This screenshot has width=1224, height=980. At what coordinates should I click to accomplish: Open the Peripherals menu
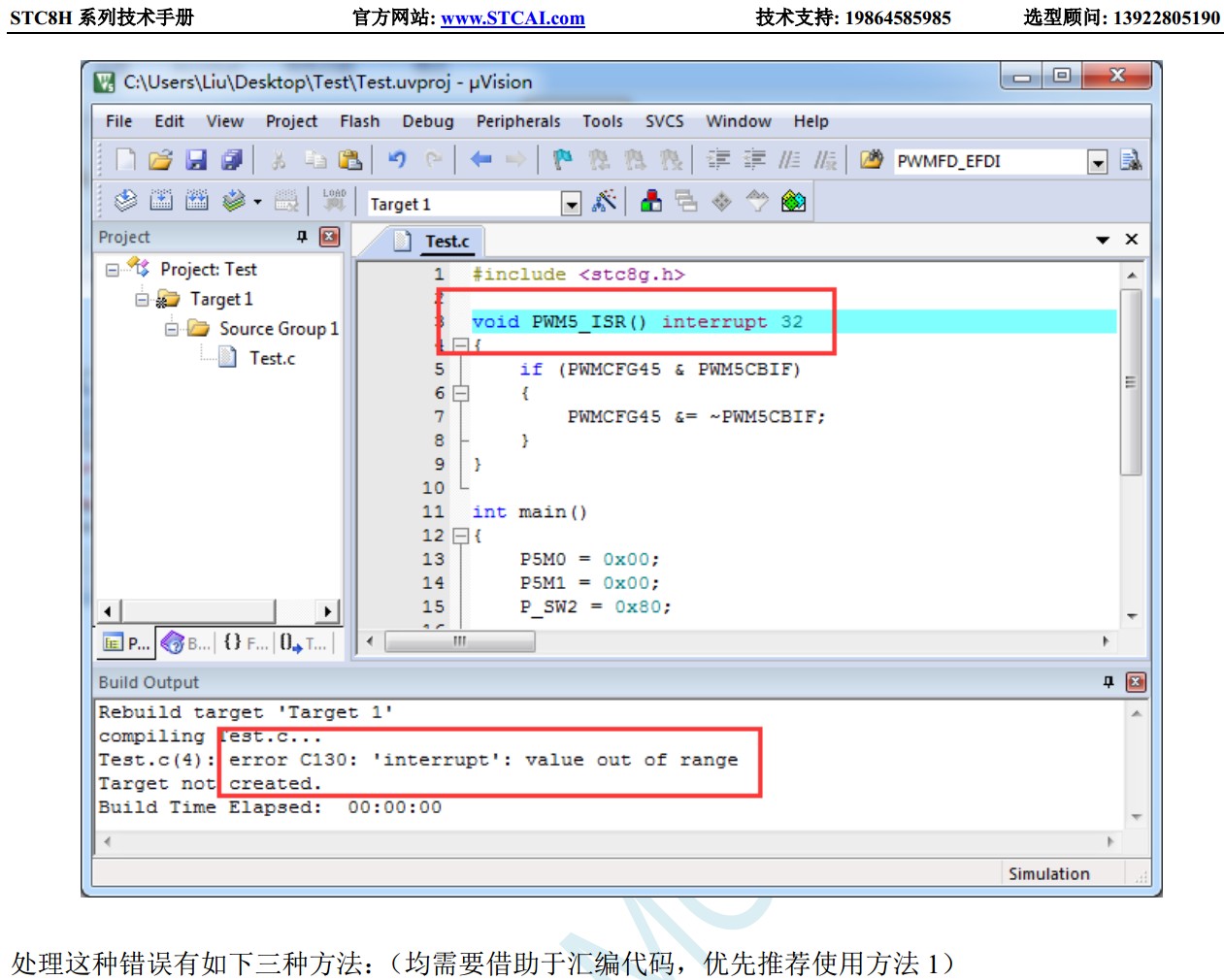(x=518, y=121)
